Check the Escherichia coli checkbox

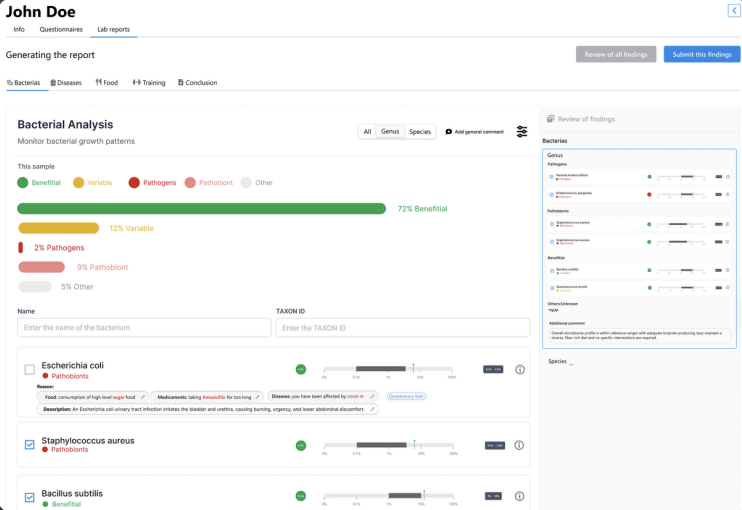click(x=30, y=370)
